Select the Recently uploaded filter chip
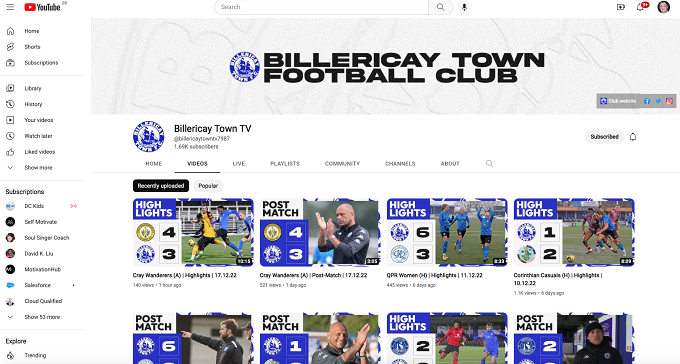The width and height of the screenshot is (680, 364). click(x=161, y=186)
